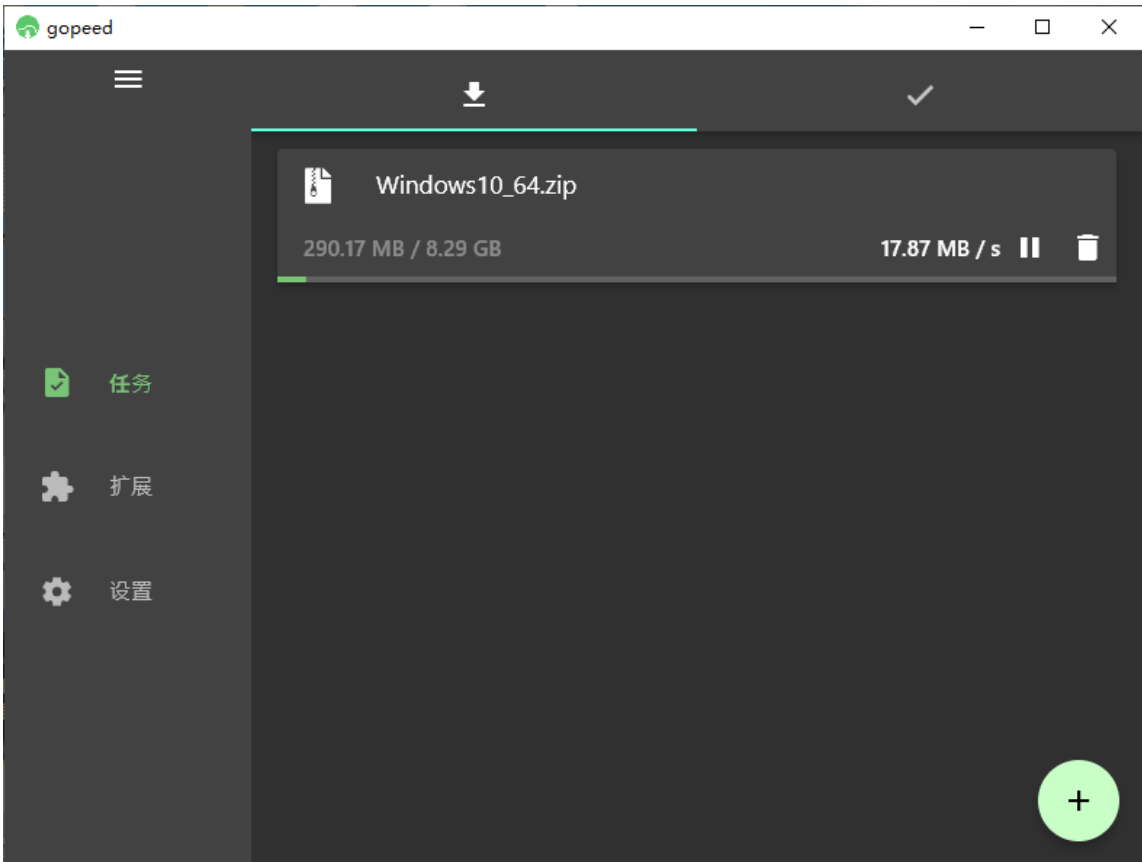Pause the Windows10_64.zip download

pos(1030,248)
